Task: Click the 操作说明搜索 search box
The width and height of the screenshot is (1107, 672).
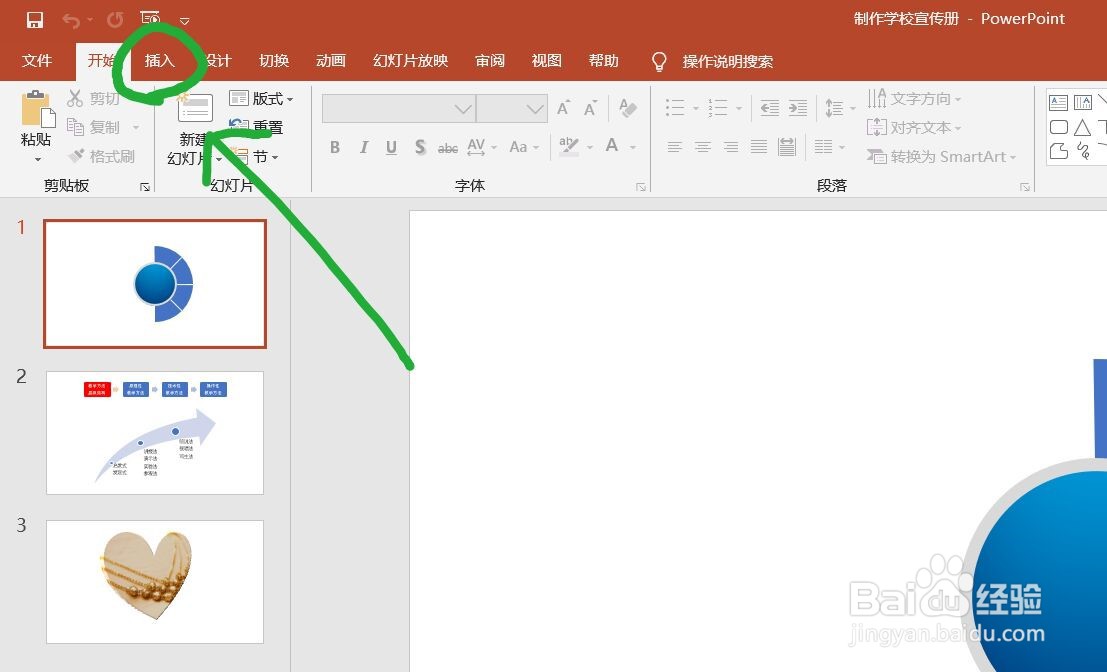Action: click(x=727, y=61)
